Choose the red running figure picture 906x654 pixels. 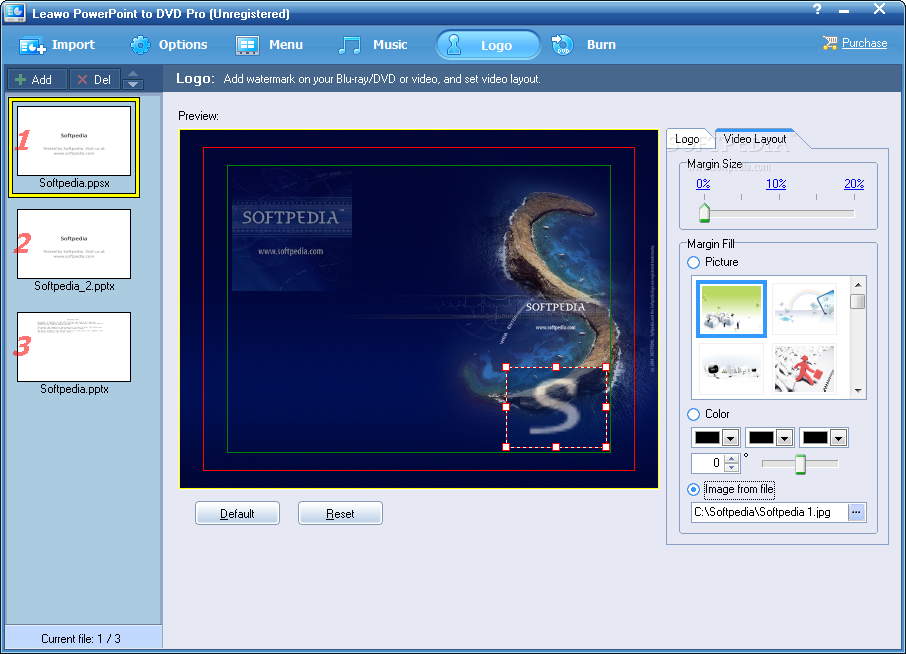tap(804, 369)
